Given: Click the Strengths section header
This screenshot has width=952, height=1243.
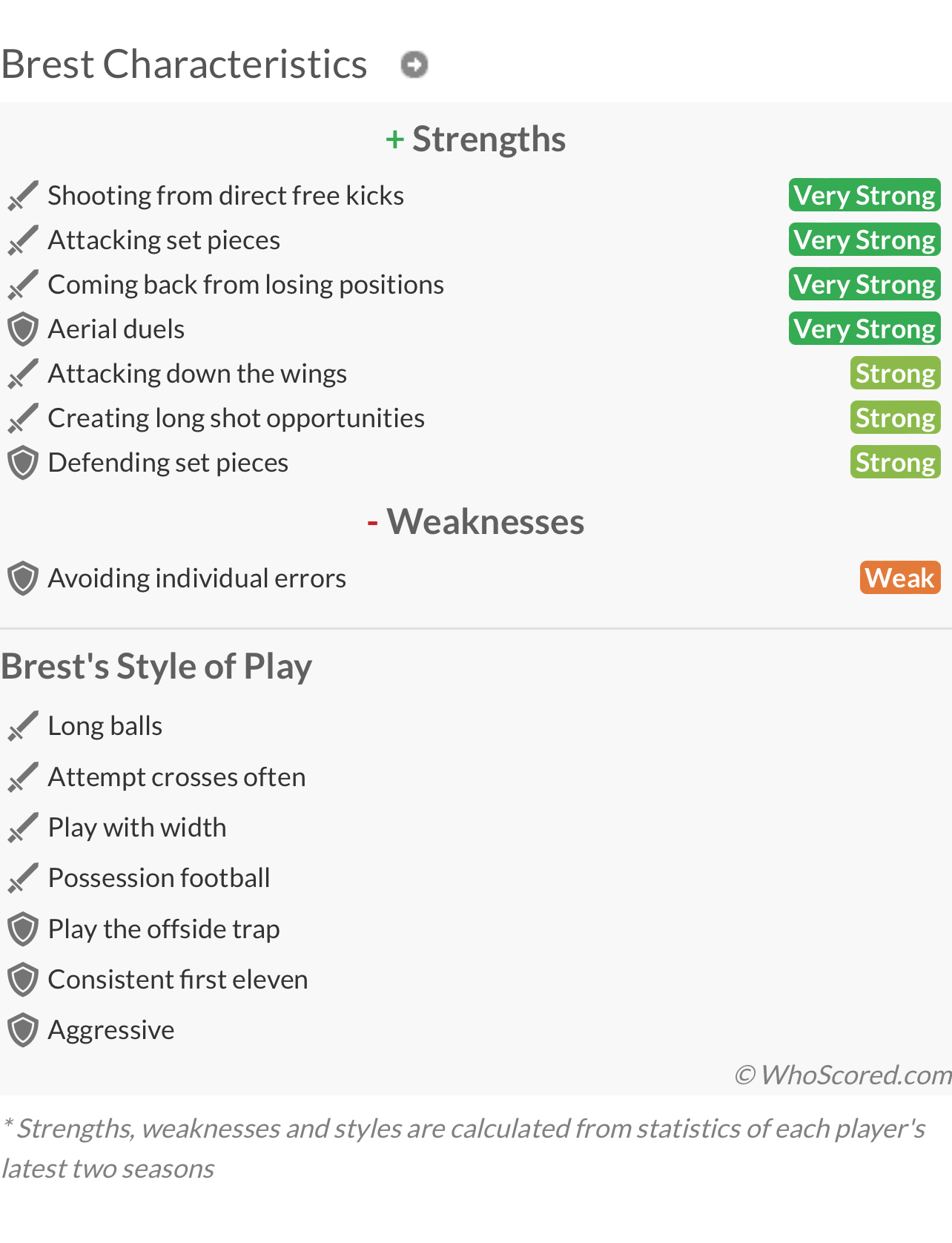Looking at the screenshot, I should point(475,139).
